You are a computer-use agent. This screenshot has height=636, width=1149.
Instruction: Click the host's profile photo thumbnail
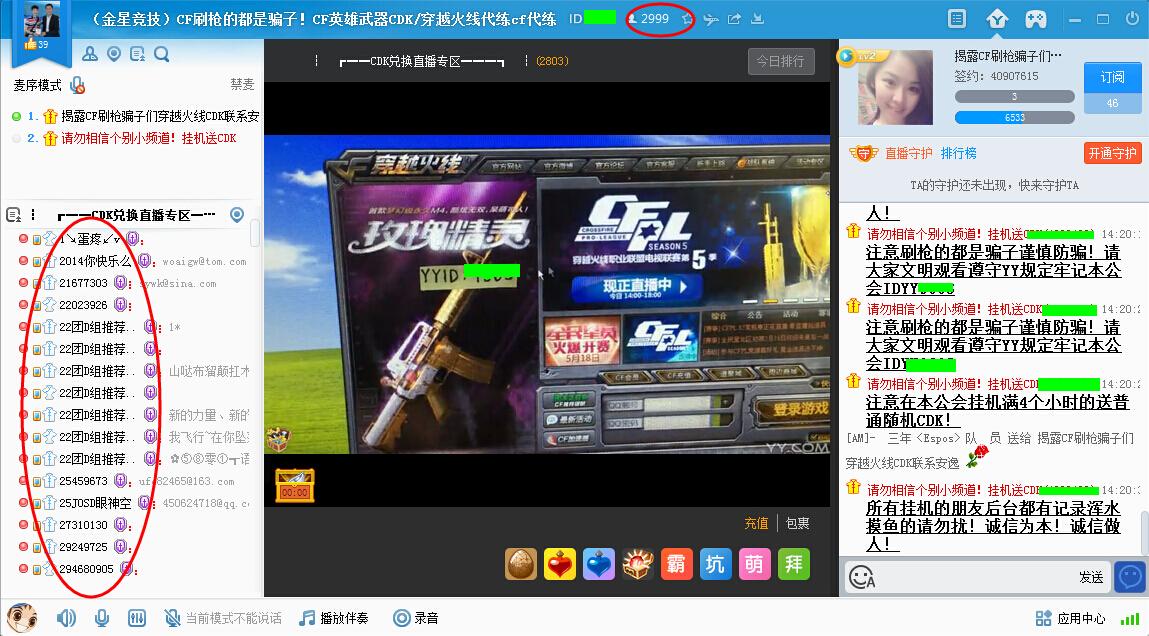pyautogui.click(x=895, y=87)
